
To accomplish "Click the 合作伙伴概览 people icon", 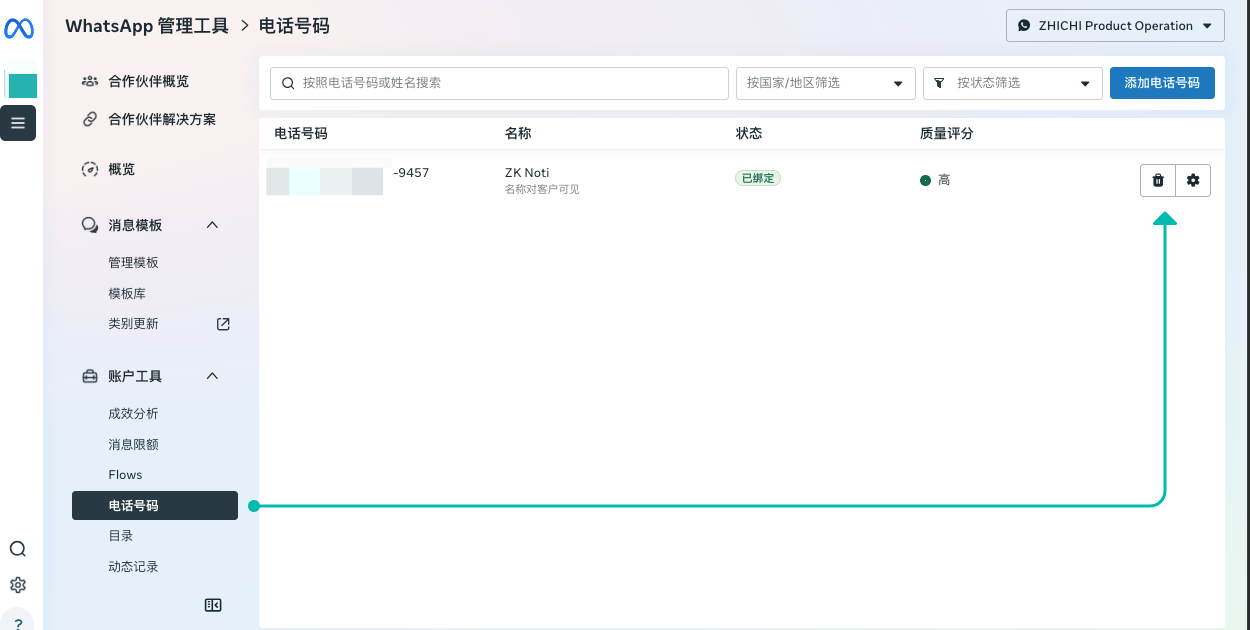I will tap(90, 81).
